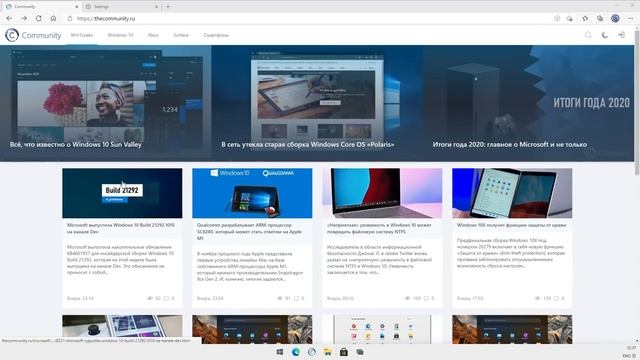Open a new browser tab
Viewport: 640px width, 360px height.
[168, 7]
